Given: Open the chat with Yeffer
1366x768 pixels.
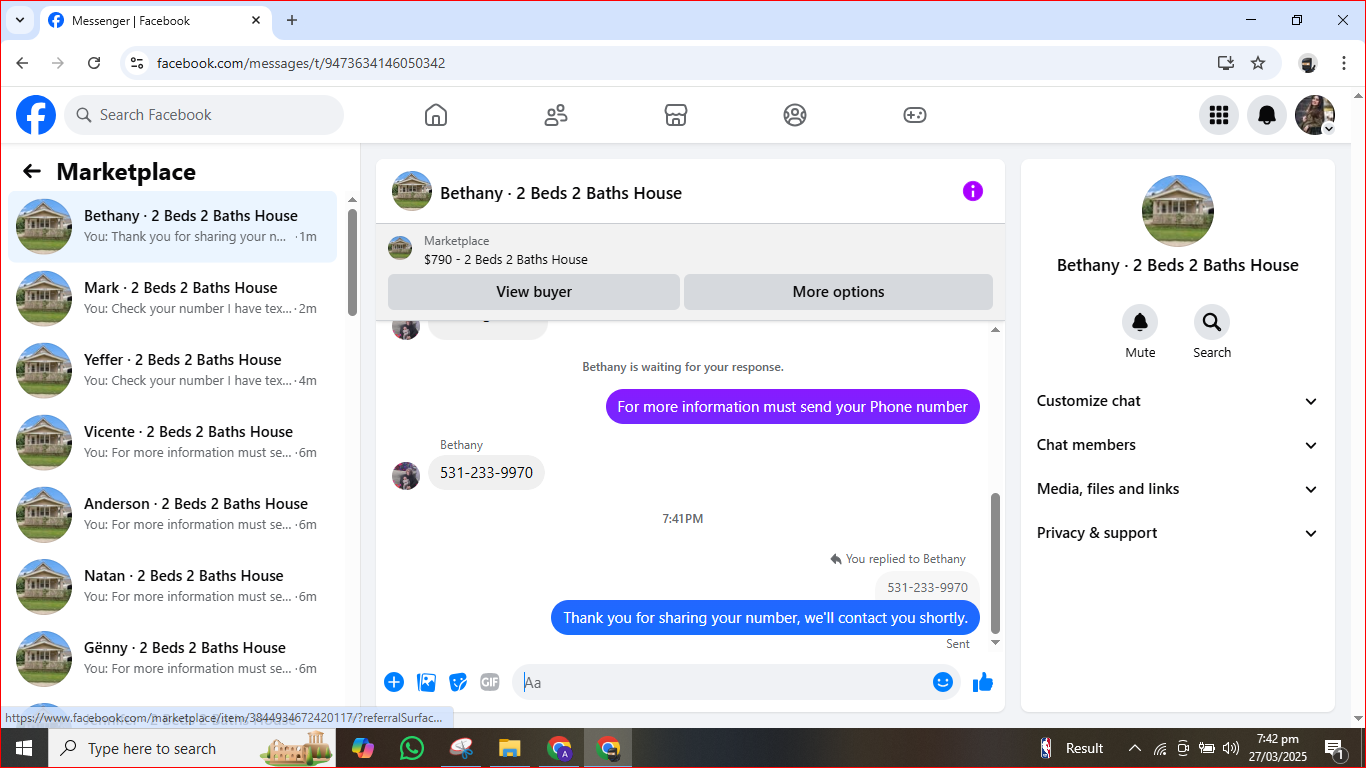Looking at the screenshot, I should pos(172,370).
